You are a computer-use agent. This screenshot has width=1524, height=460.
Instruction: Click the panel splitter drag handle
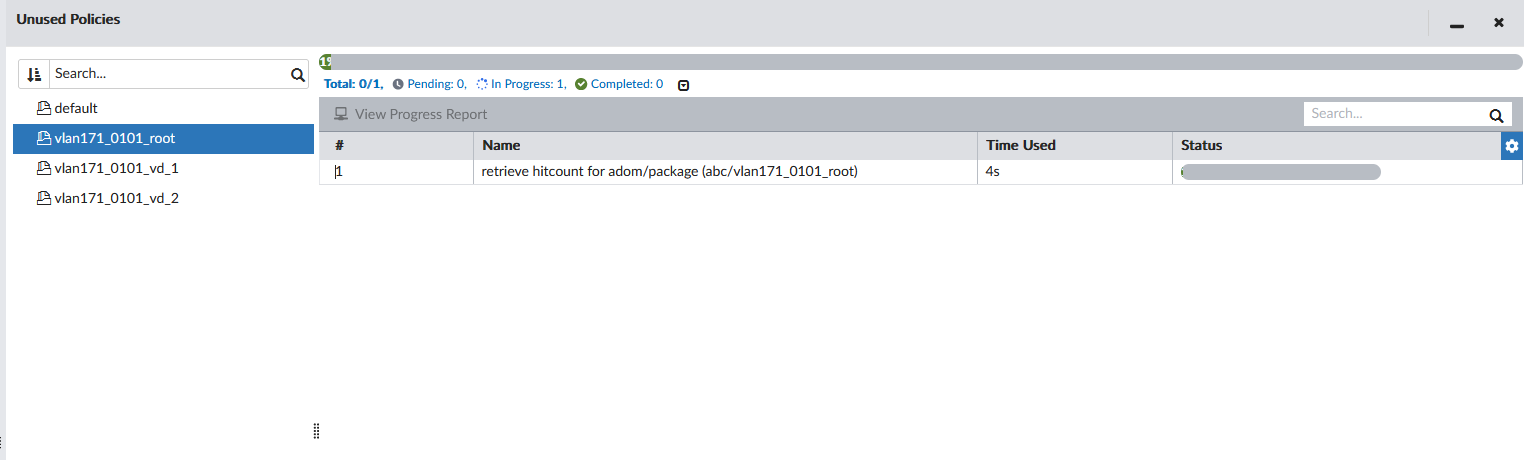click(x=316, y=431)
